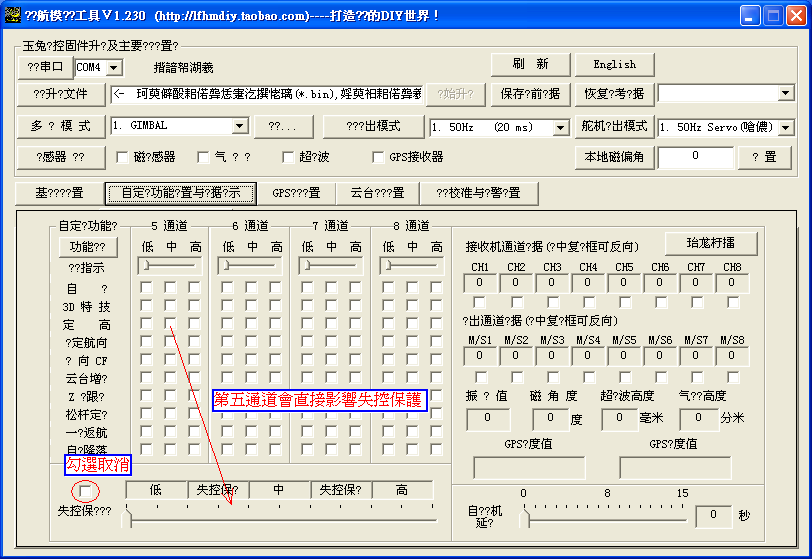Click the failsafe position slider

pyautogui.click(x=281, y=519)
